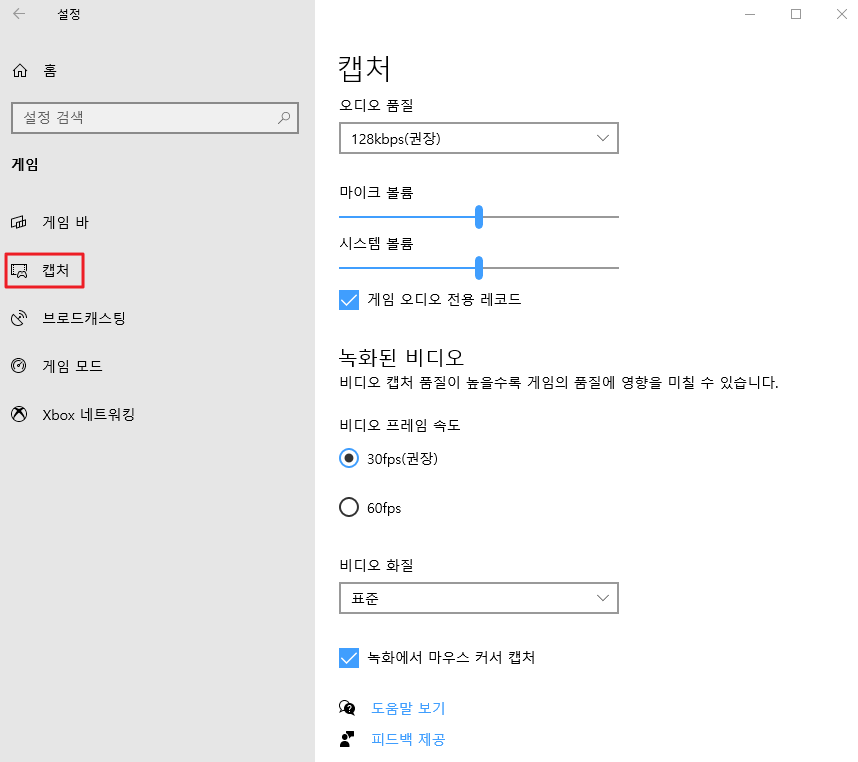The image size is (858, 762).
Task: Uncheck 녹화에서 마우스 커서 캡처
Action: [349, 658]
